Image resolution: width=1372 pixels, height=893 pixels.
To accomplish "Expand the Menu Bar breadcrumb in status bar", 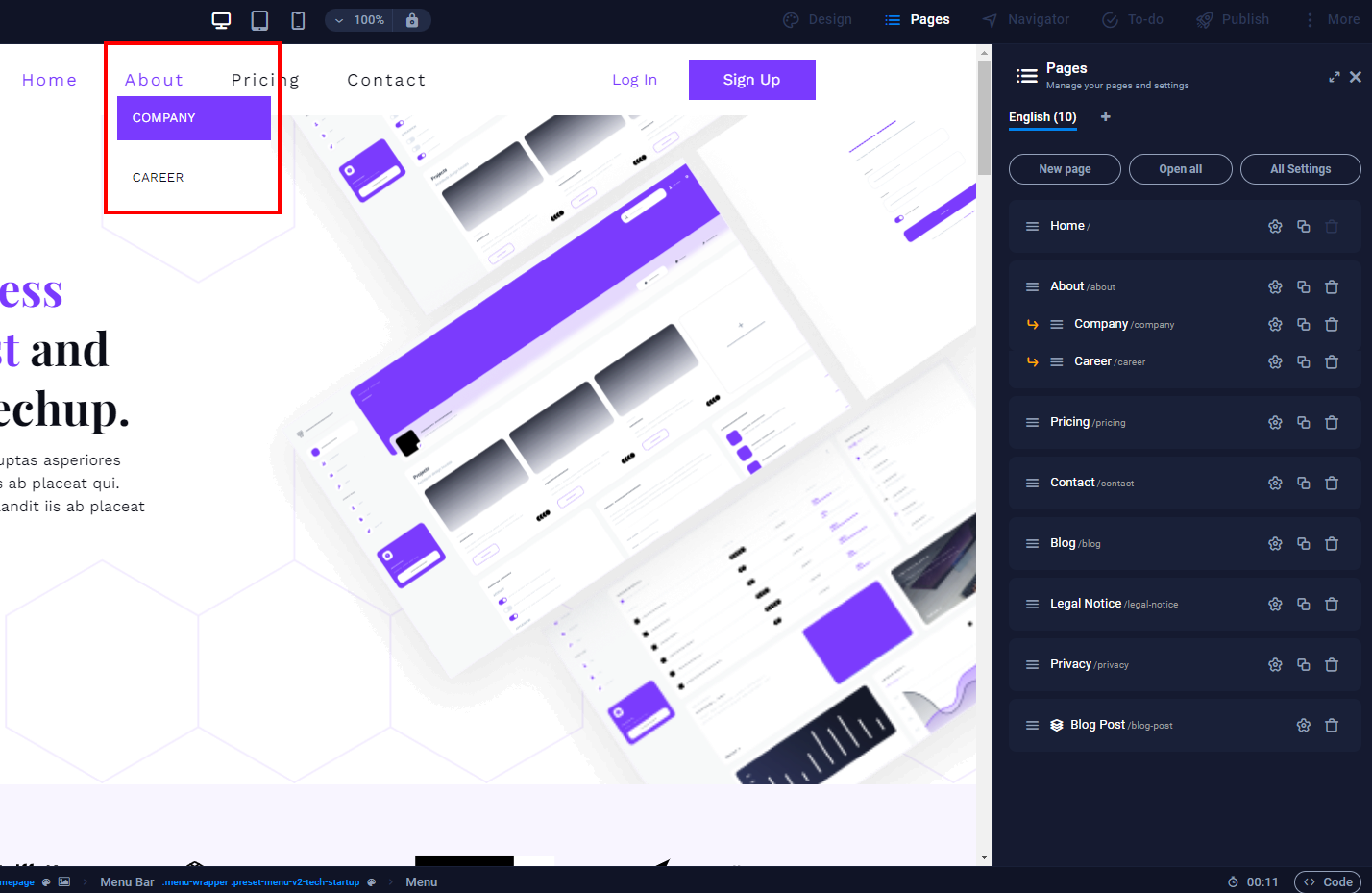I will (x=127, y=881).
